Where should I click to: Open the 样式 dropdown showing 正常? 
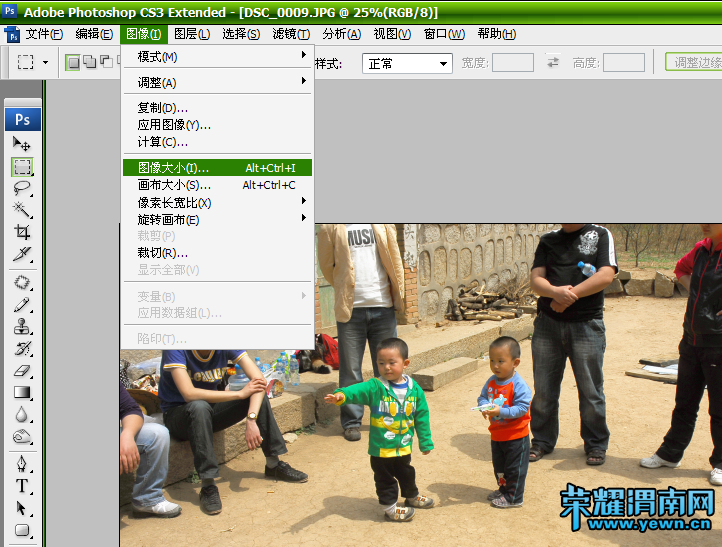[408, 63]
